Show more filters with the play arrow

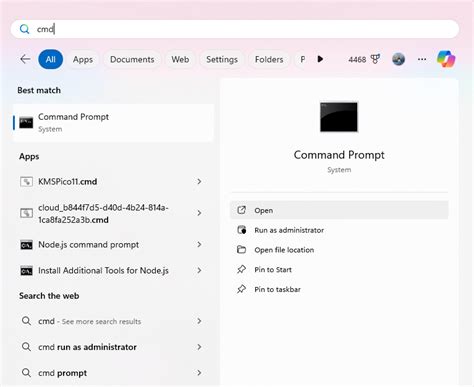click(x=320, y=59)
